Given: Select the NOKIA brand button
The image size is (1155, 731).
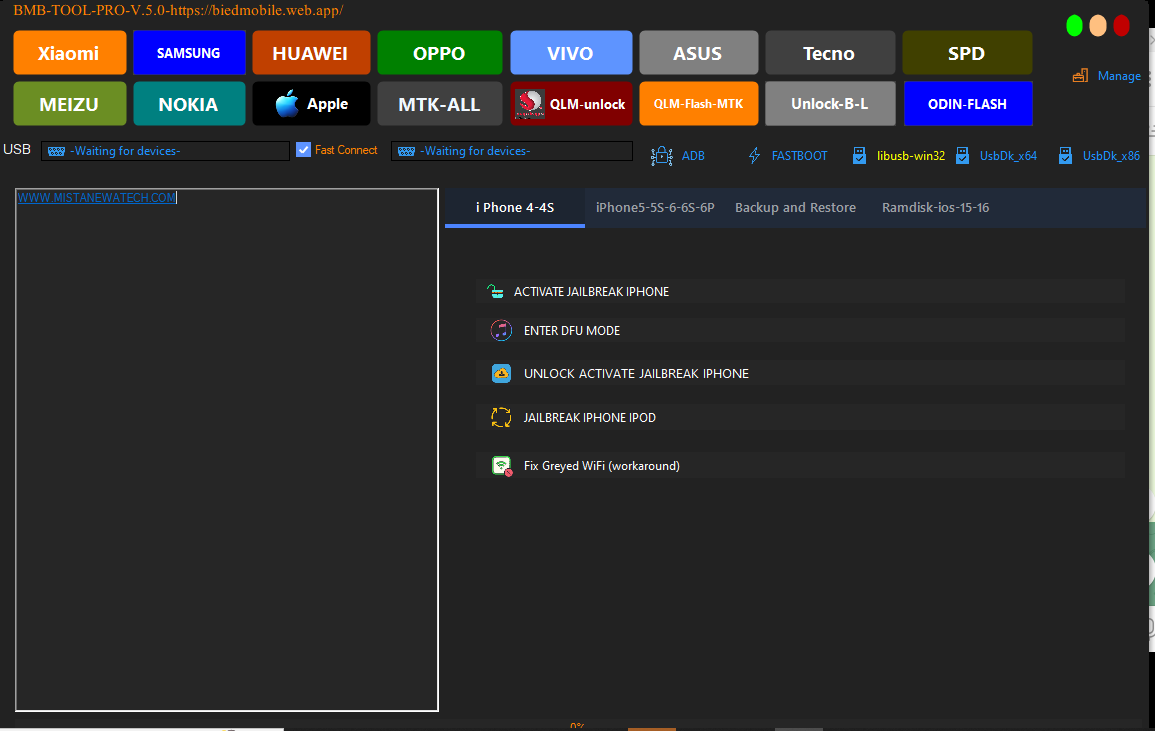Looking at the screenshot, I should pyautogui.click(x=189, y=104).
